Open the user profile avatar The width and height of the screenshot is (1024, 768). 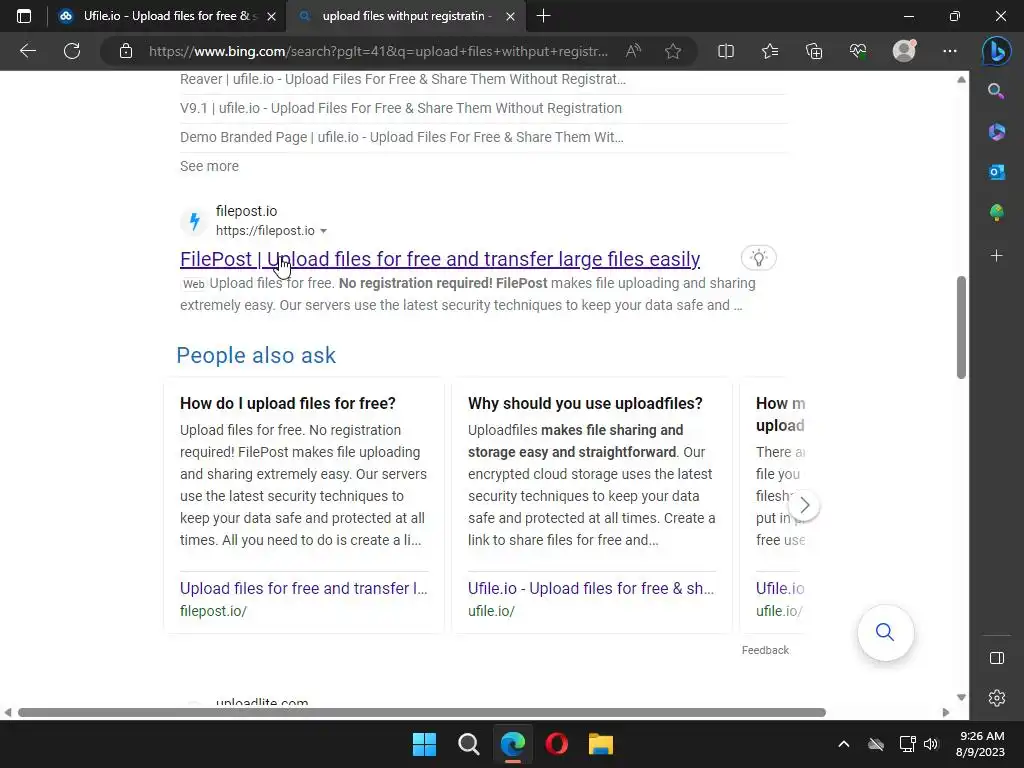click(904, 51)
